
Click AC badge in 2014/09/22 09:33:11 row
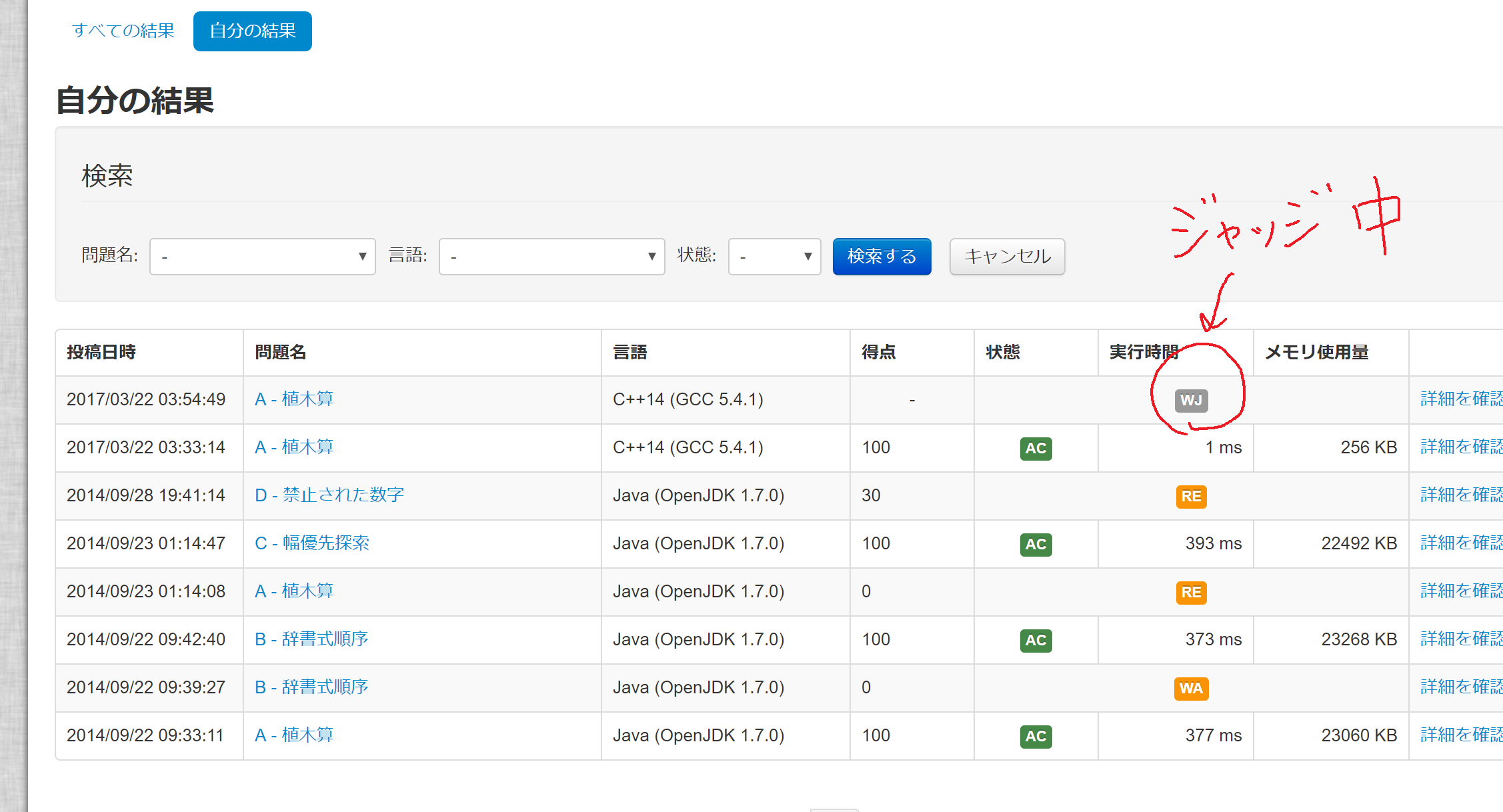1036,736
